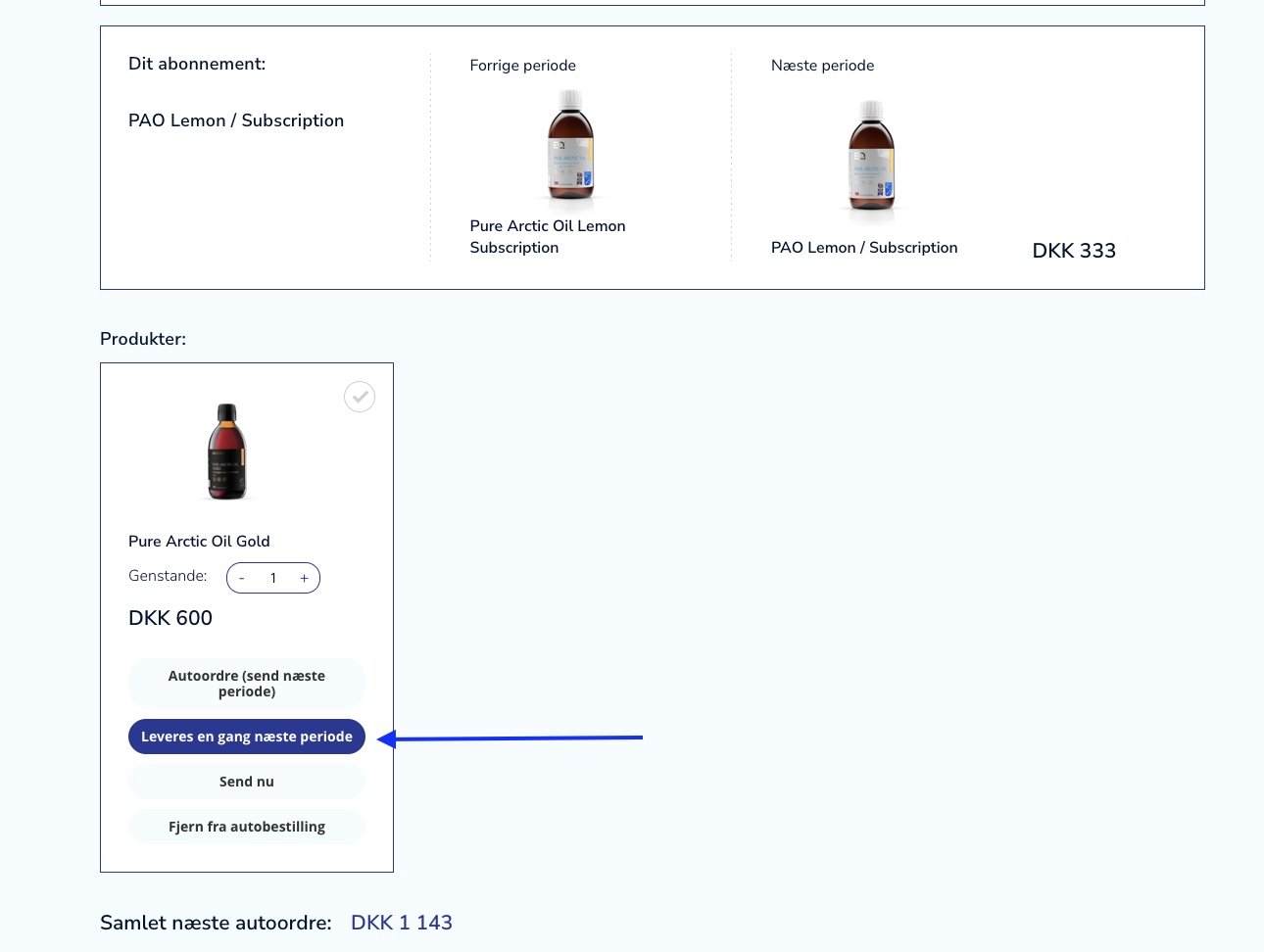
Task: Click the Pure Arctic Oil Gold product name
Action: [199, 542]
